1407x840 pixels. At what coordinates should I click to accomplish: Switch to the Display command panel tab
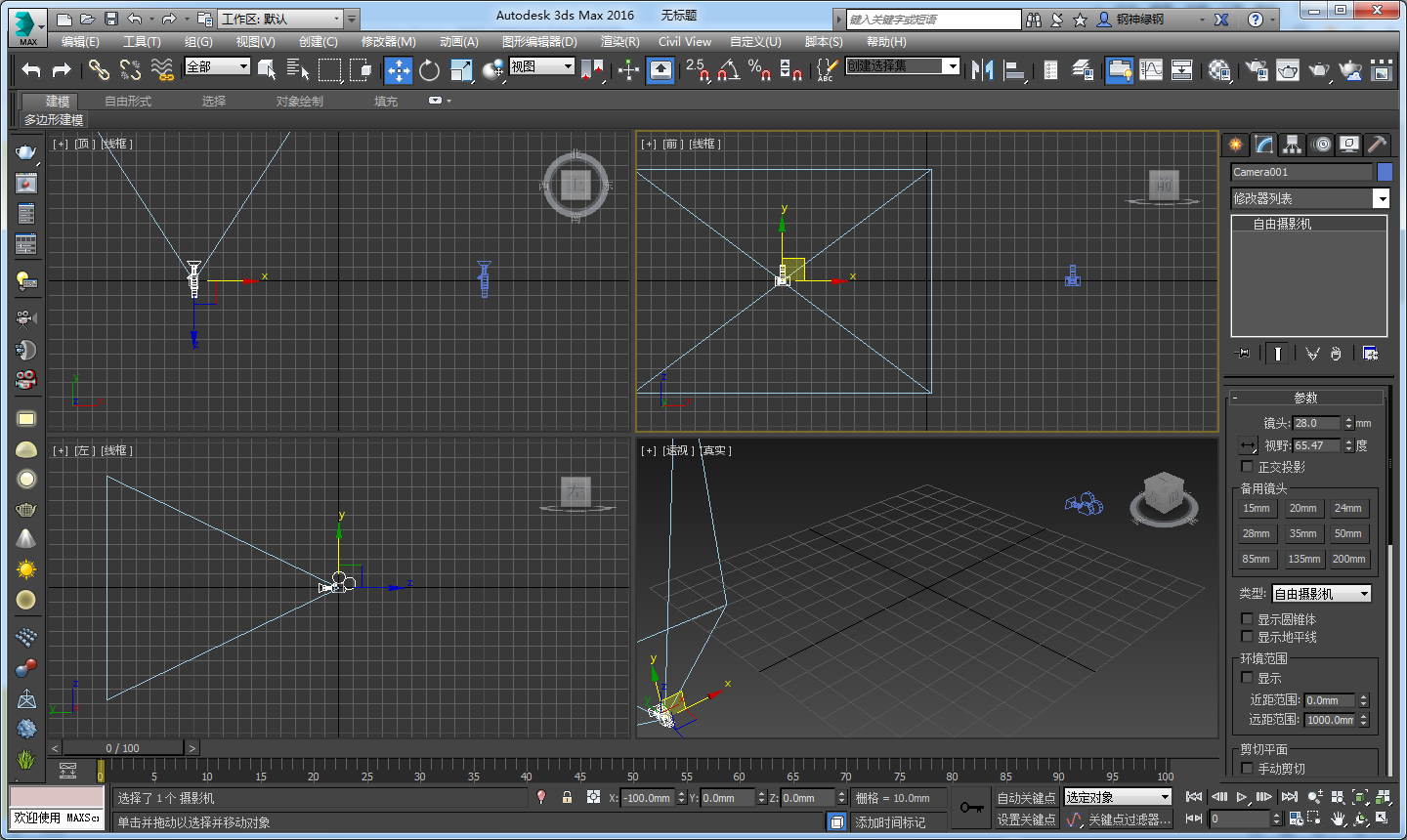click(1349, 145)
